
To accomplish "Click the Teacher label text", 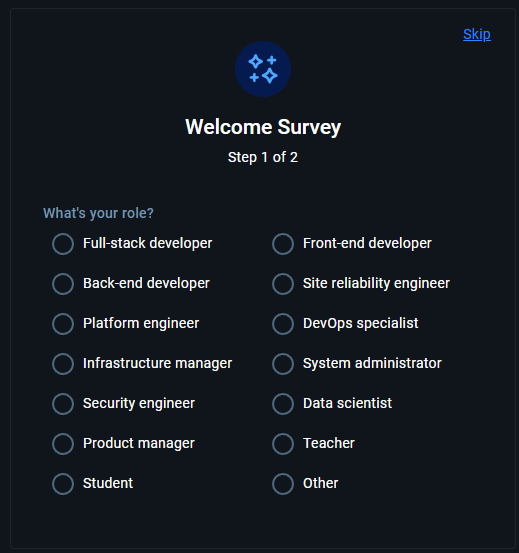I will [x=329, y=443].
